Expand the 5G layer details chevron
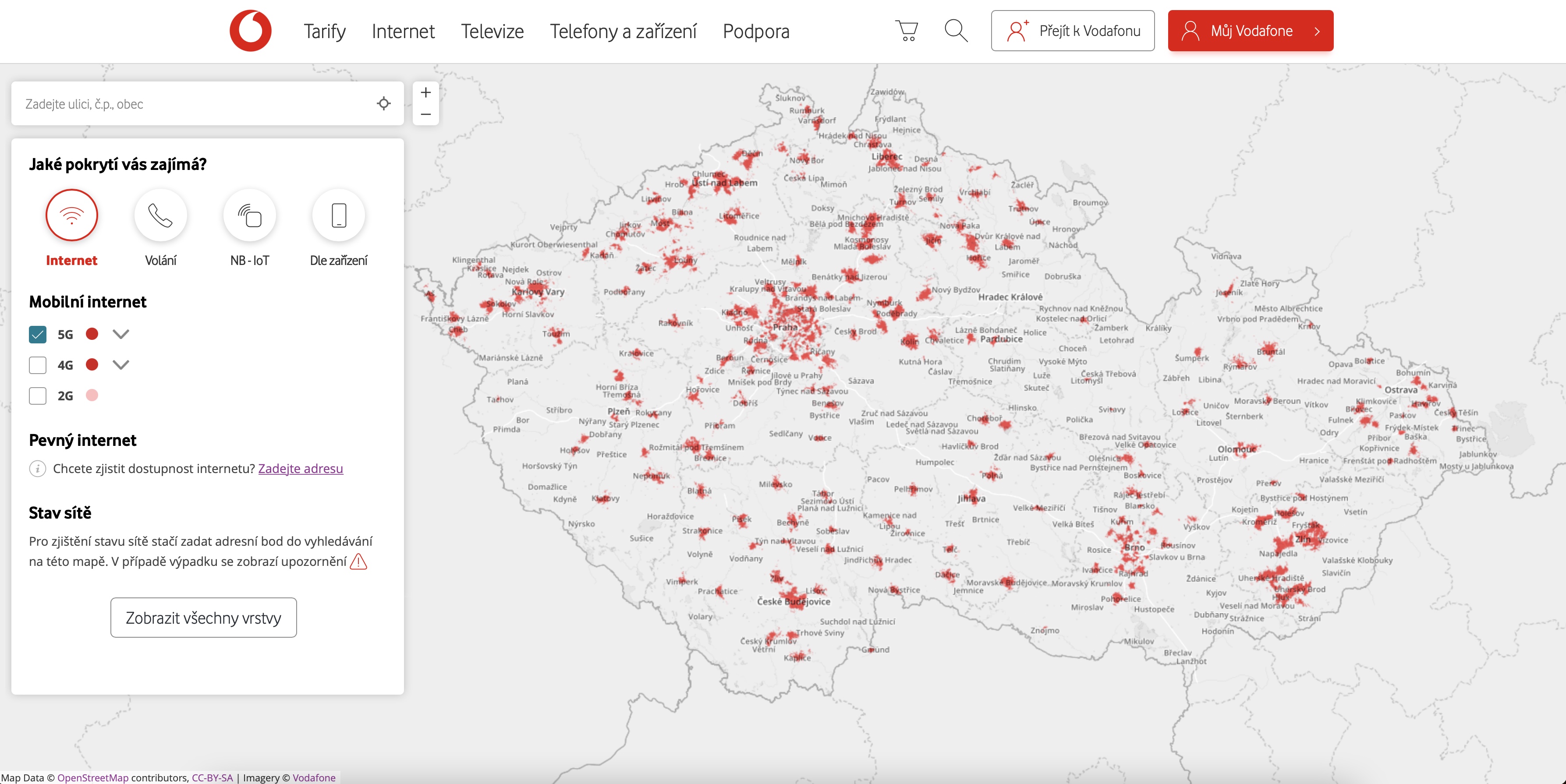1566x784 pixels. [x=121, y=334]
